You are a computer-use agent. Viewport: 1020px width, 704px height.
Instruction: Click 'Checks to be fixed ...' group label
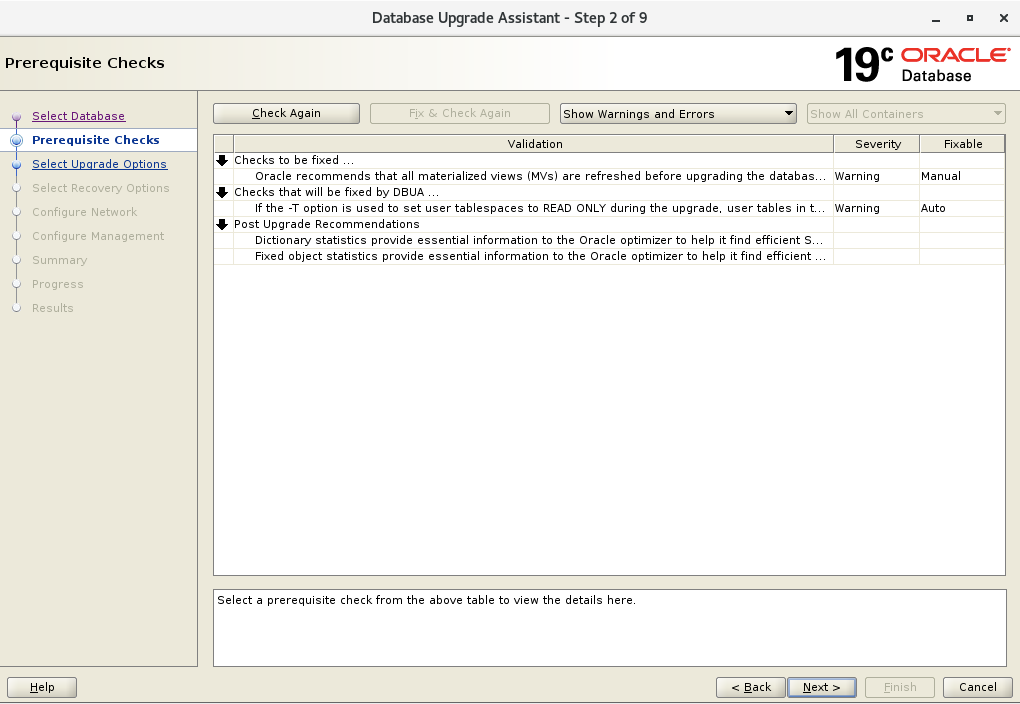(x=294, y=160)
